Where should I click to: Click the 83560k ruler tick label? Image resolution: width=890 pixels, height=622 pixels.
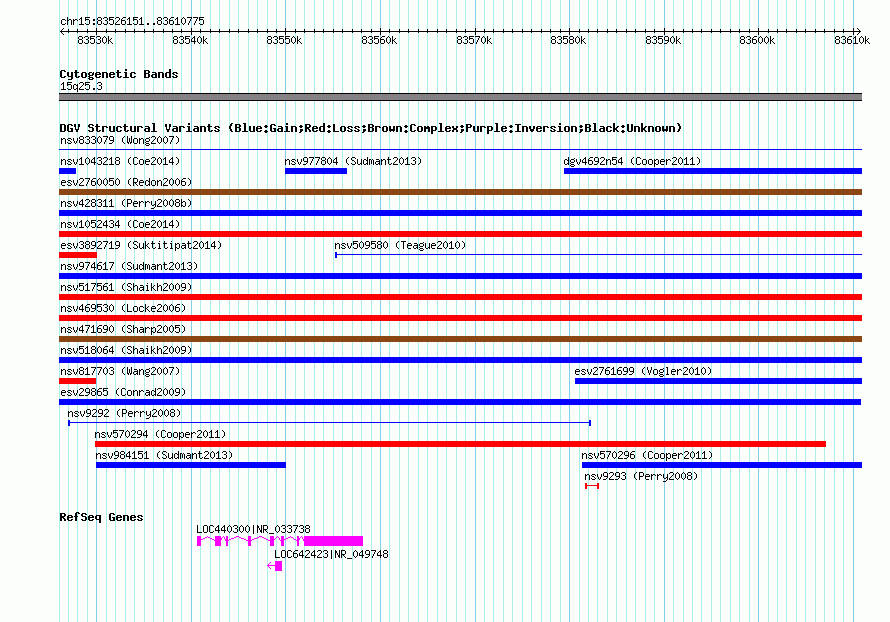pos(379,40)
